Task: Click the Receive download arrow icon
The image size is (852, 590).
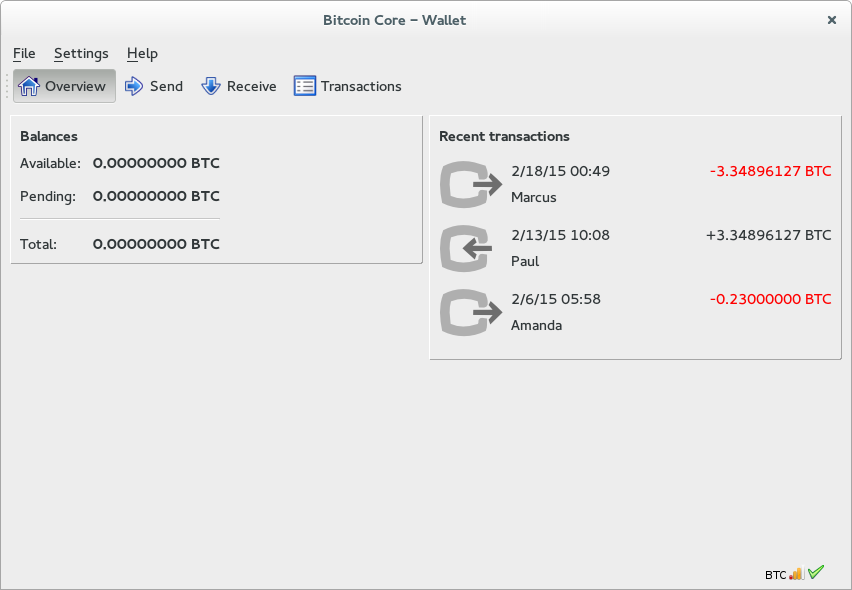Action: 210,85
